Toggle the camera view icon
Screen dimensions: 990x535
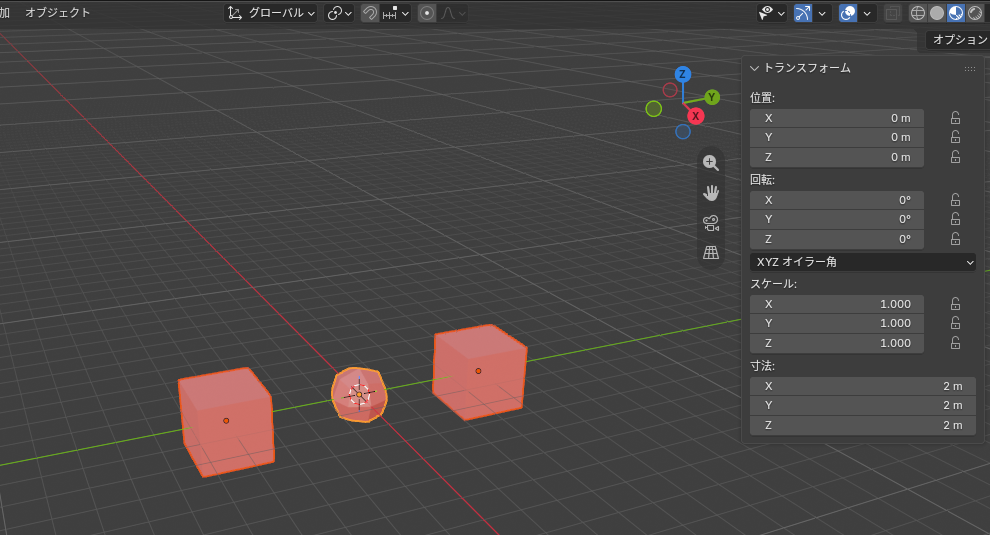[711, 223]
